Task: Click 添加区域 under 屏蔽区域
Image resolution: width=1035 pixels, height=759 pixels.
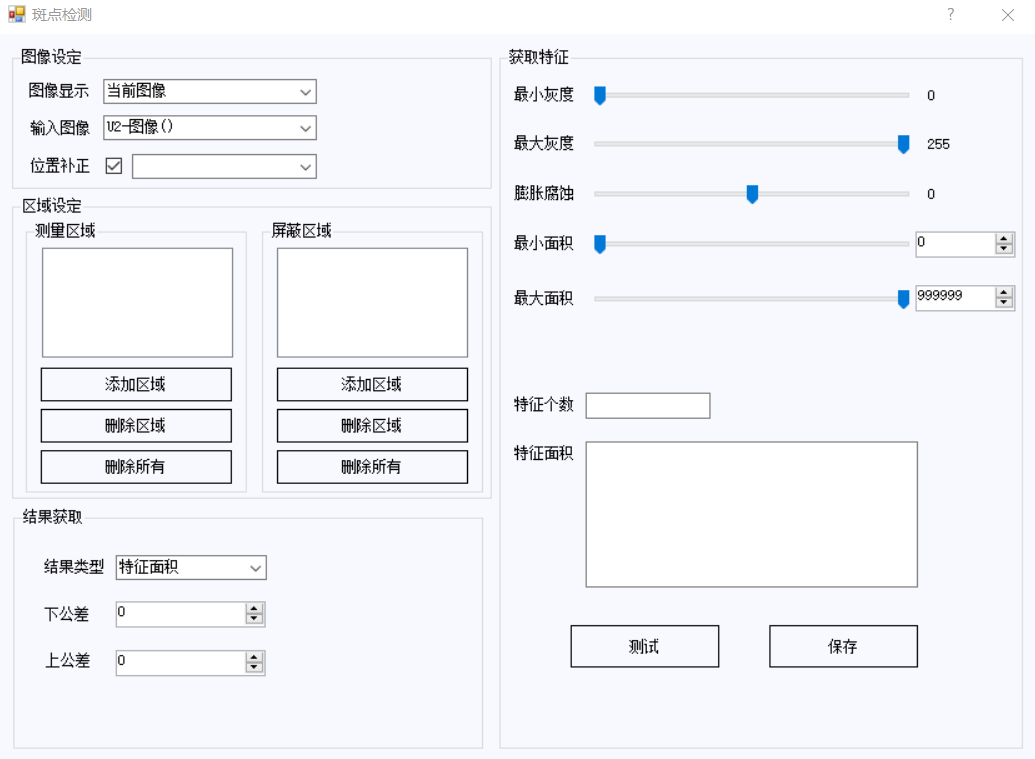Action: point(372,384)
